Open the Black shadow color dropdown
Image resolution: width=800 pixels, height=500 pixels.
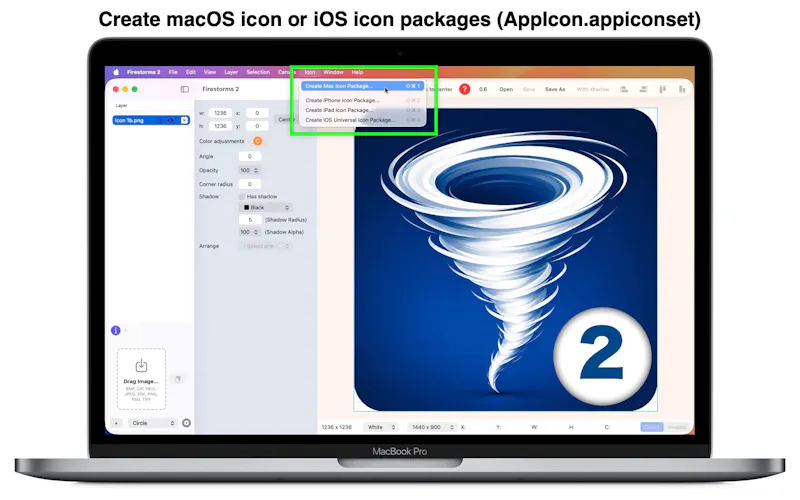coord(266,208)
